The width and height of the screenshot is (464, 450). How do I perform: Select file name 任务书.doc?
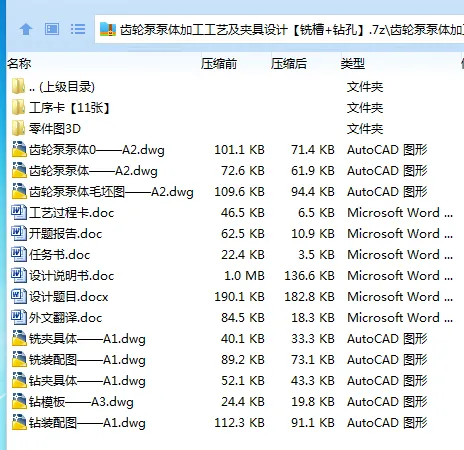click(59, 255)
